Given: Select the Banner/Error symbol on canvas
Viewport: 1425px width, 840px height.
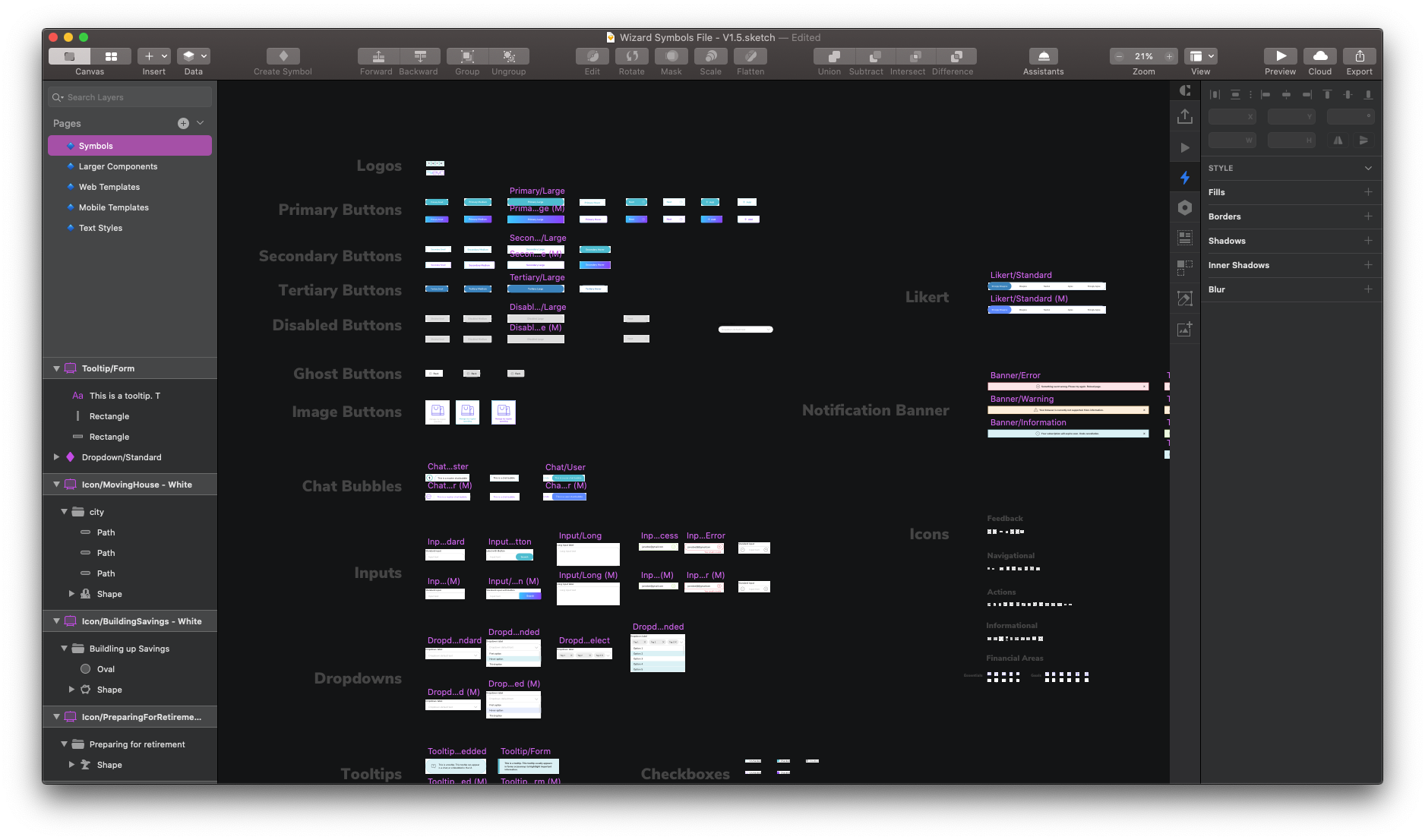Looking at the screenshot, I should [1068, 387].
